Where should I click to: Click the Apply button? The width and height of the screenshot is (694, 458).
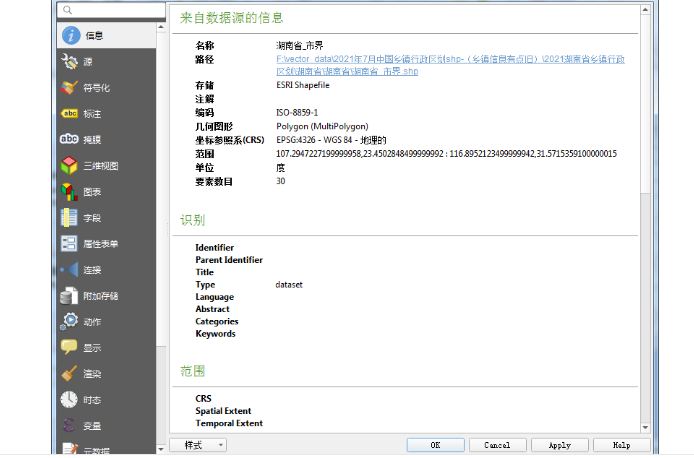pos(559,445)
